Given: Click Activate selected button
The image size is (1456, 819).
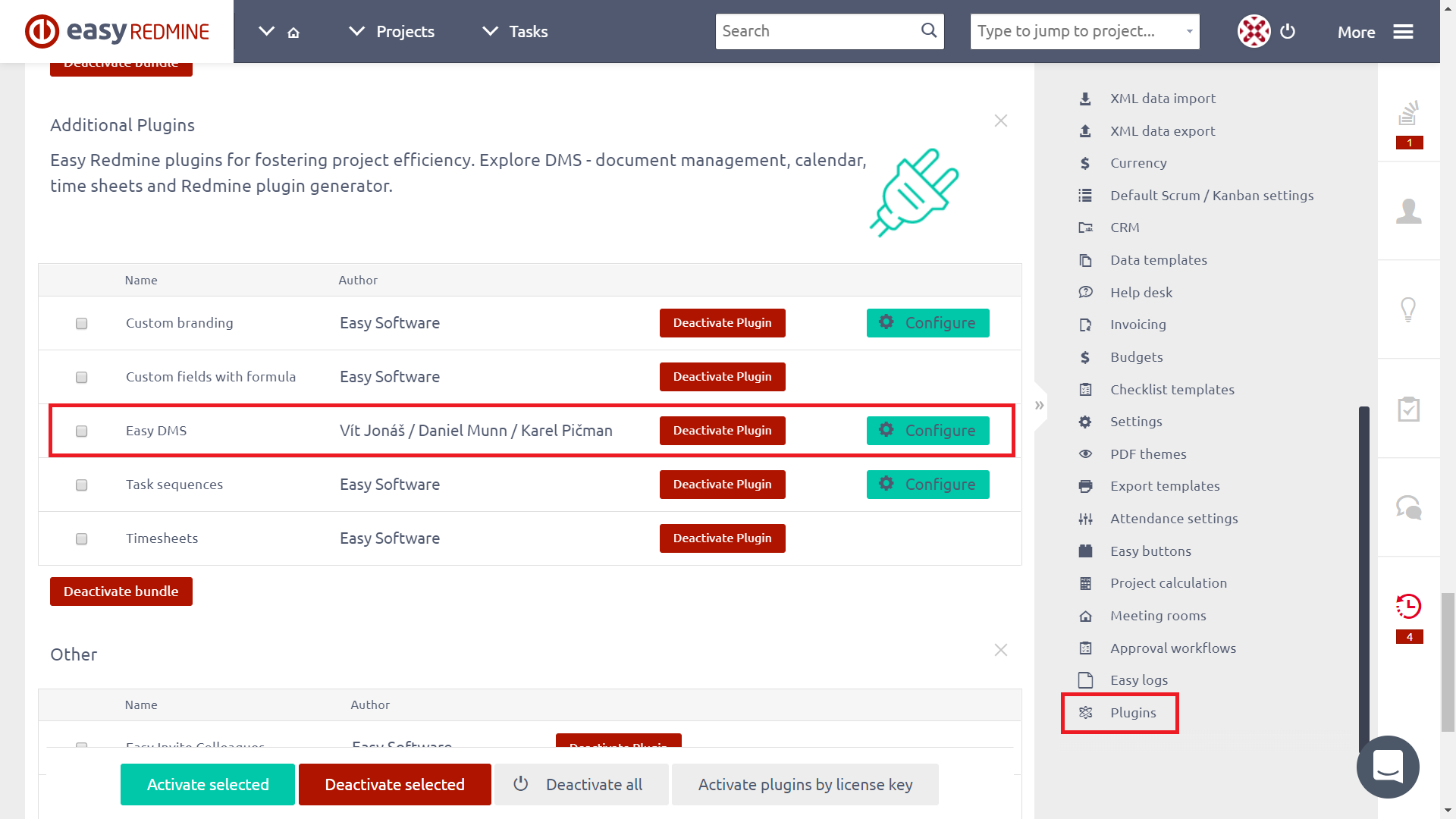Looking at the screenshot, I should 208,784.
